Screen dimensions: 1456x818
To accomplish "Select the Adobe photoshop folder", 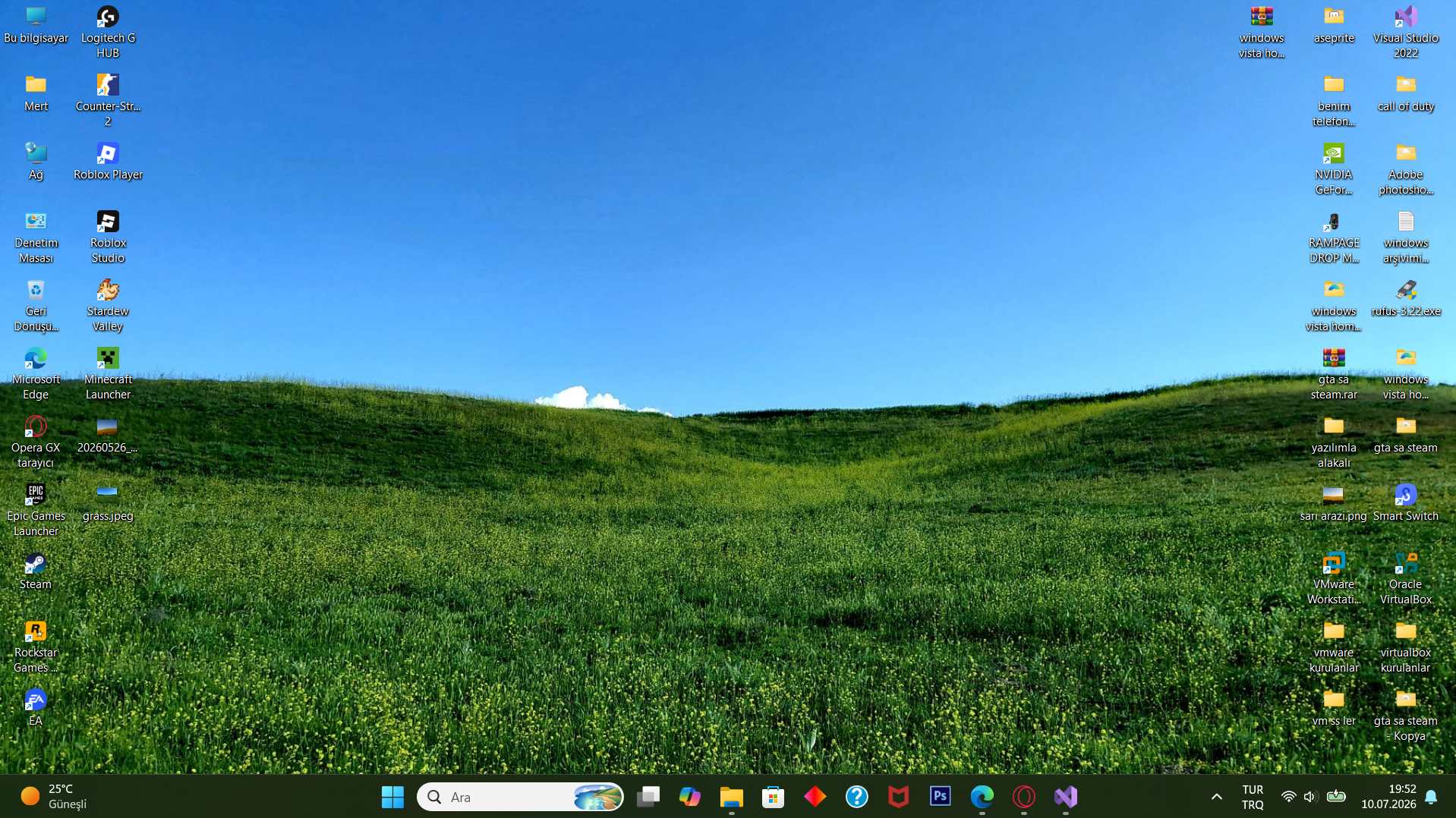I will (1406, 169).
